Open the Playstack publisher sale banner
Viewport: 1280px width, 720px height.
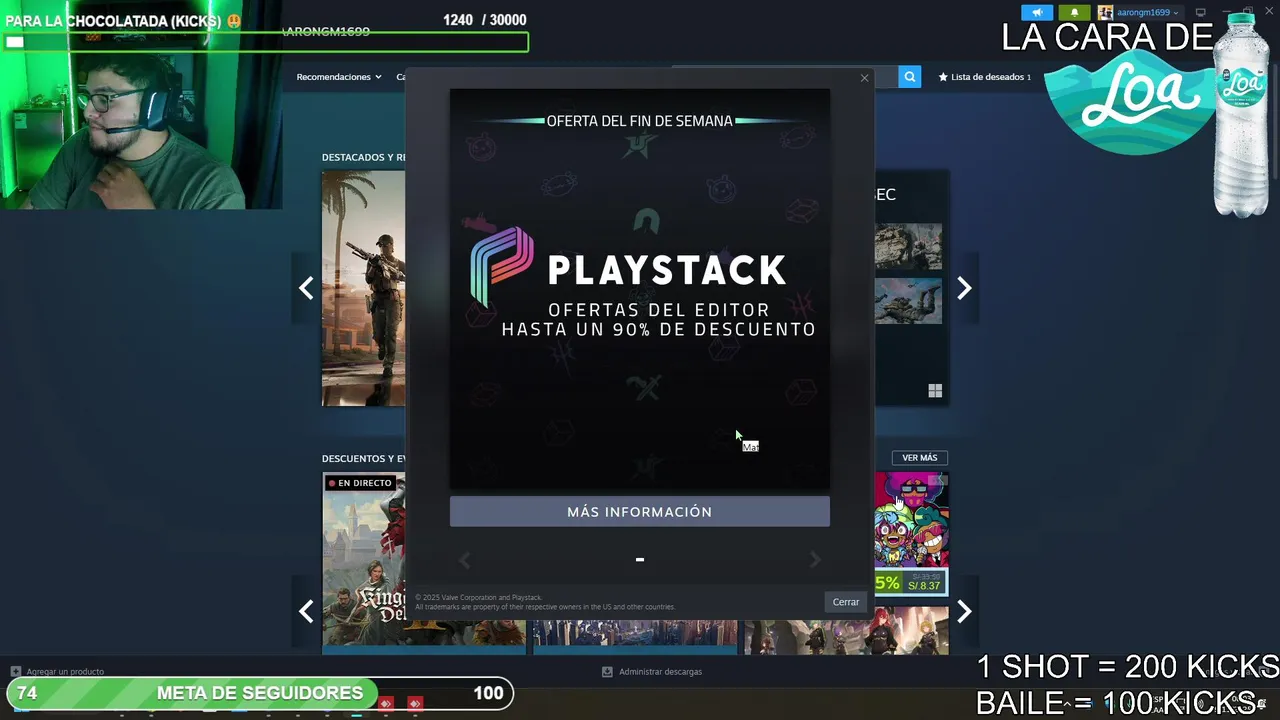[x=639, y=289]
